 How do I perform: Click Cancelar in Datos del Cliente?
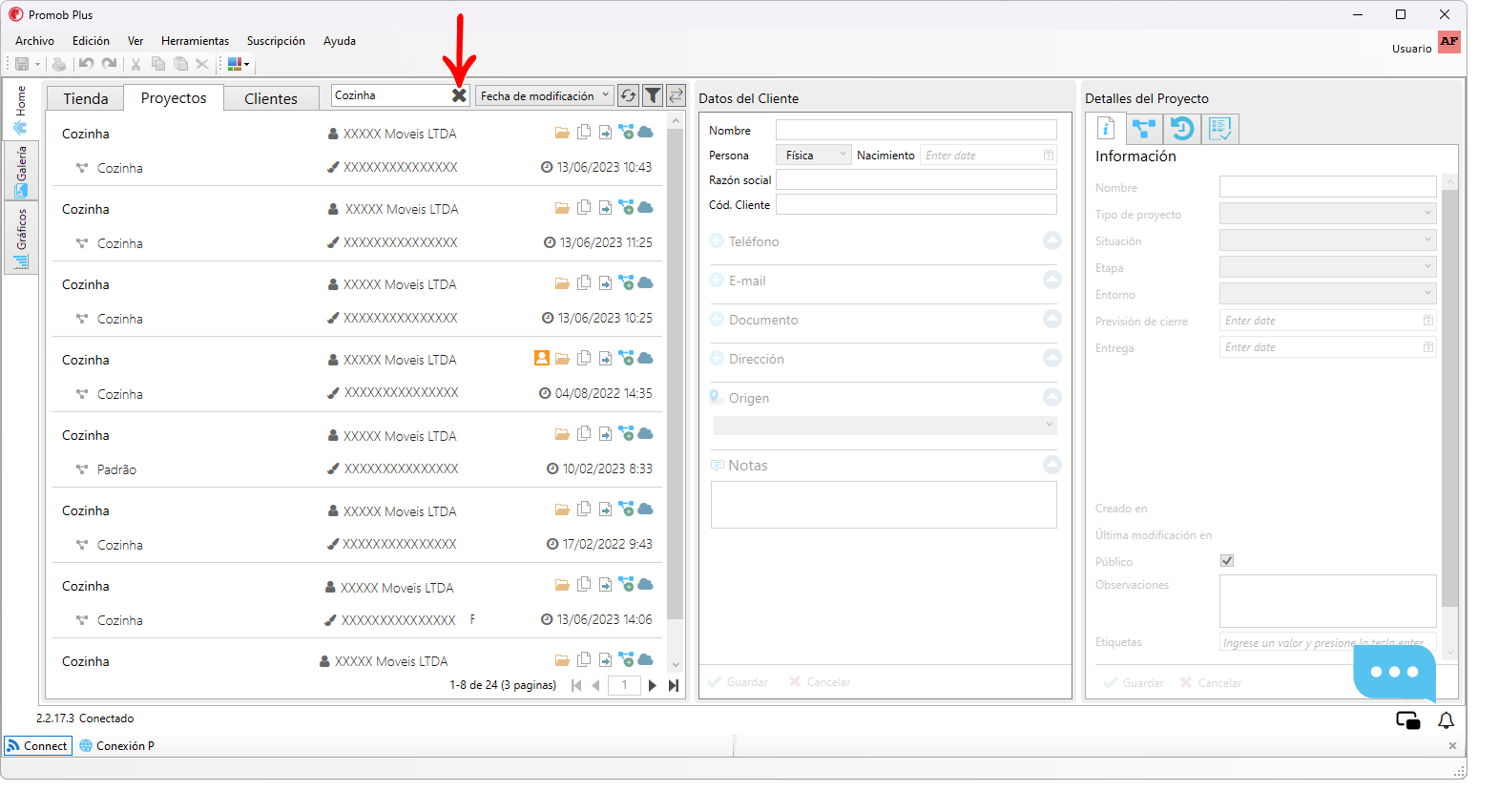[820, 682]
